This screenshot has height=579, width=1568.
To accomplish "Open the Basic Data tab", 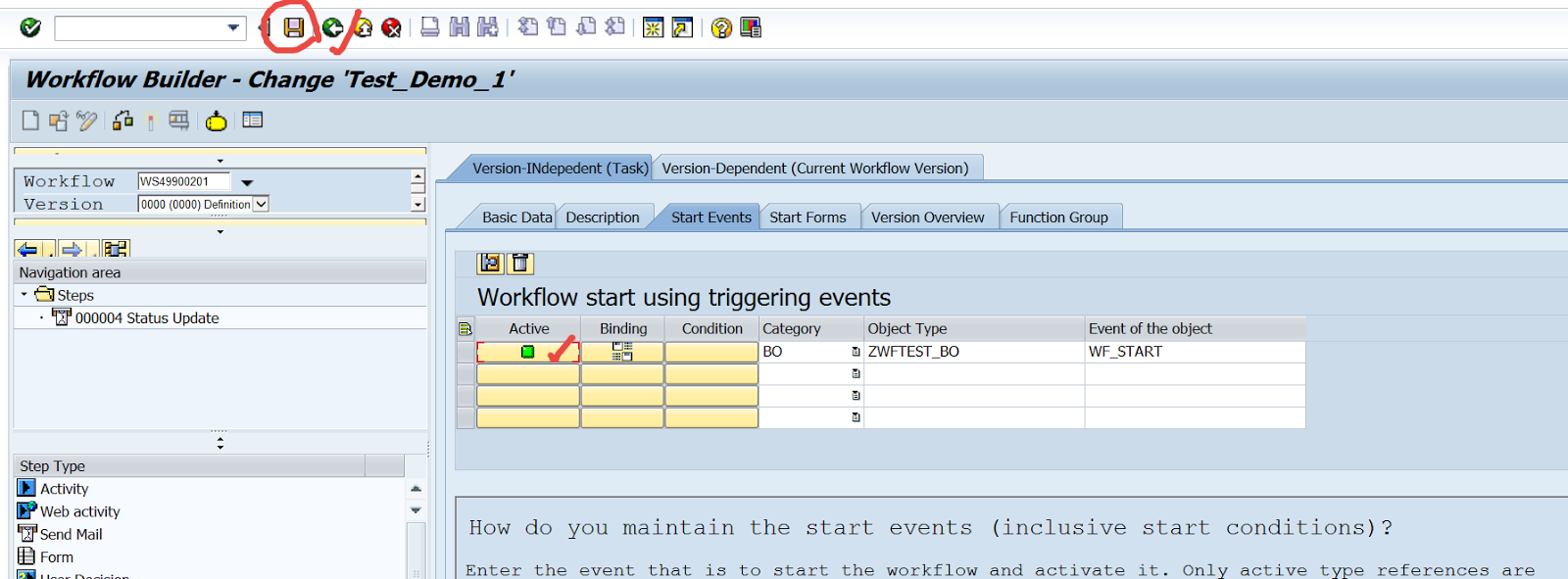I will [x=516, y=217].
